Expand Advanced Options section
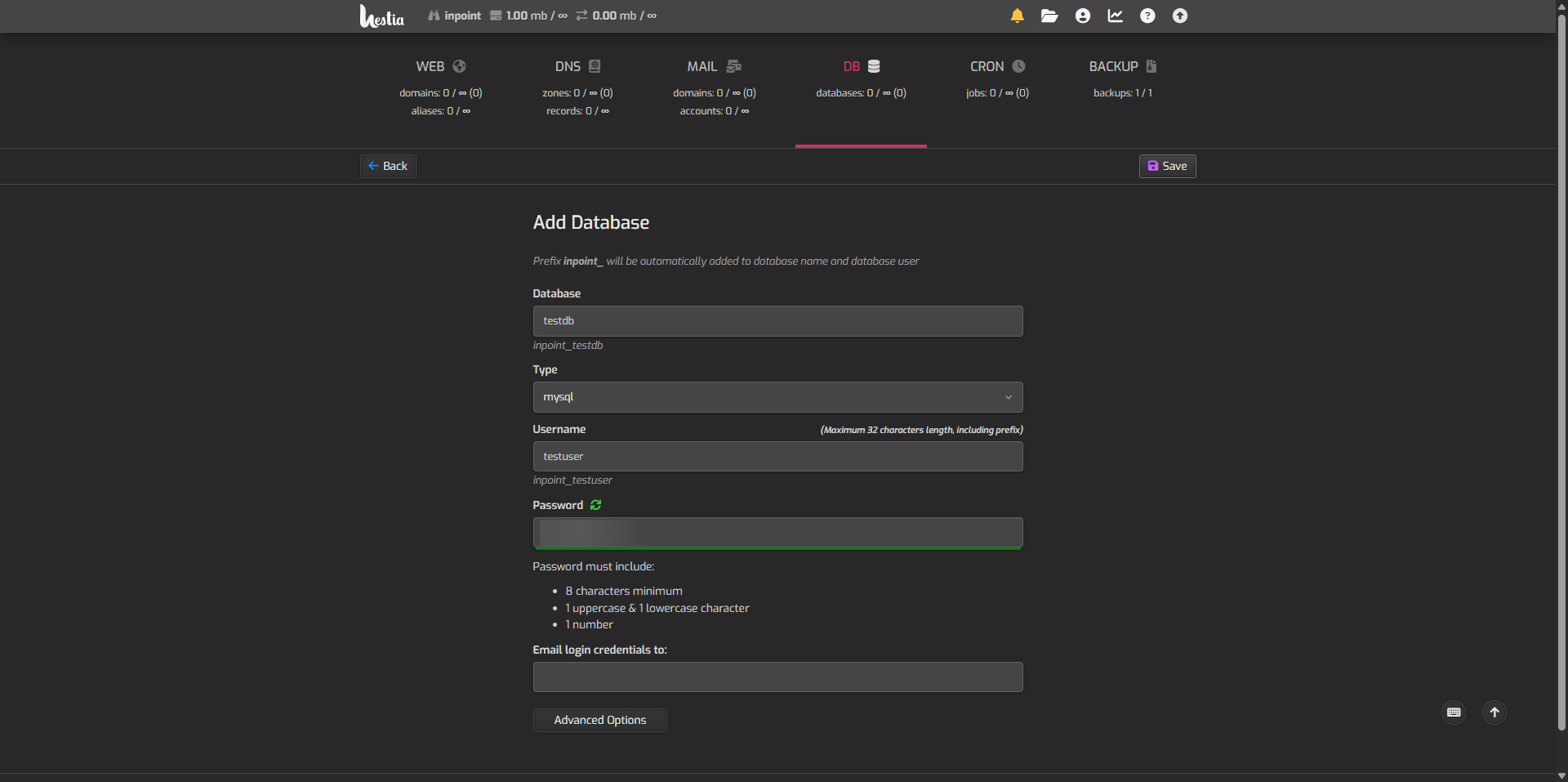Viewport: 1568px width, 782px height. pyautogui.click(x=599, y=720)
